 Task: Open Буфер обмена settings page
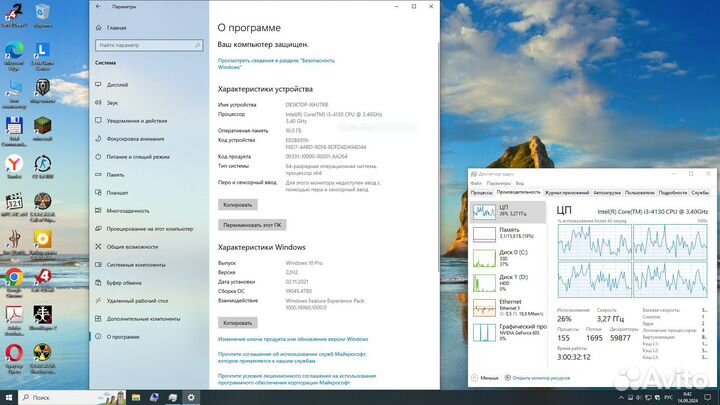pos(124,282)
